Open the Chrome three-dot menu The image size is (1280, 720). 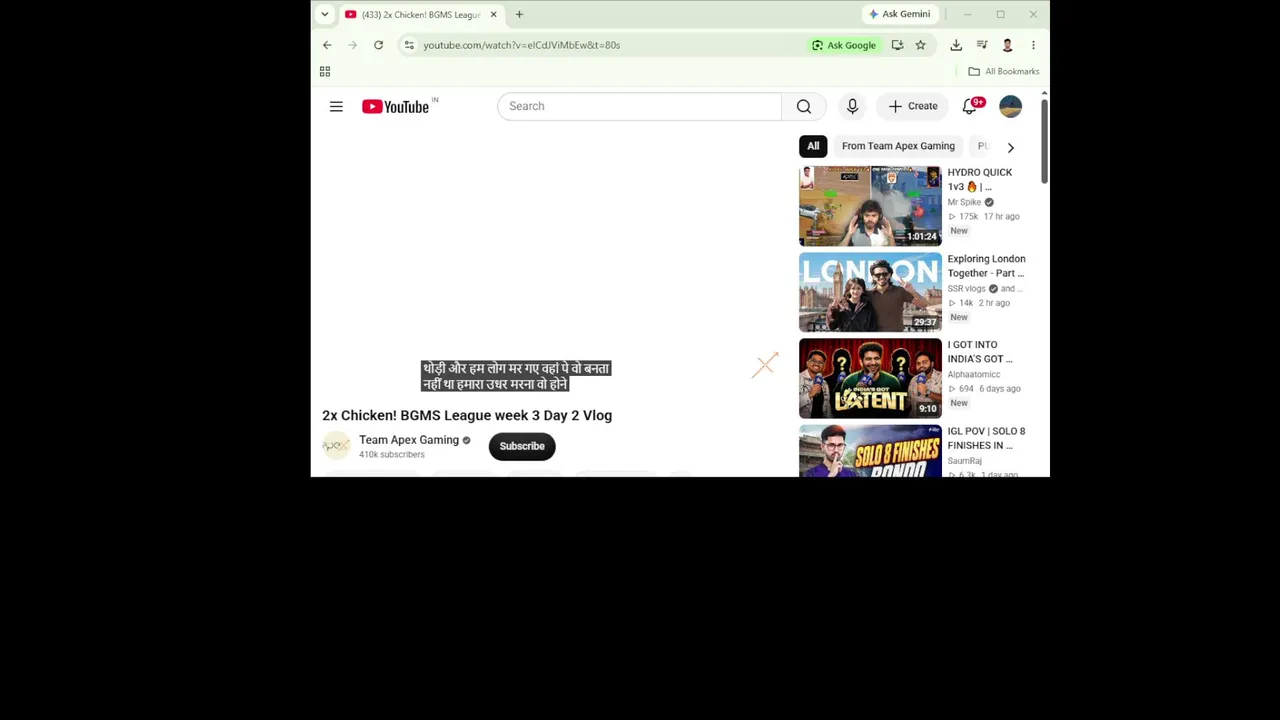pyautogui.click(x=1033, y=45)
